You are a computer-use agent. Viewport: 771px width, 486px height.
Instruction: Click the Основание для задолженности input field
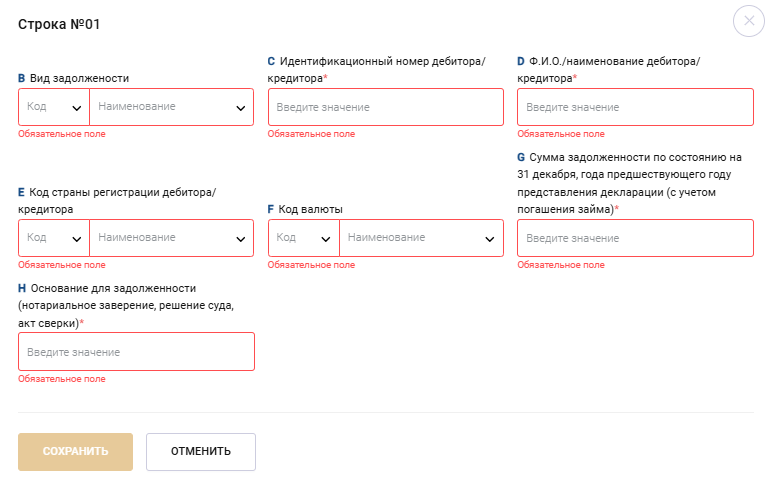pyautogui.click(x=136, y=352)
